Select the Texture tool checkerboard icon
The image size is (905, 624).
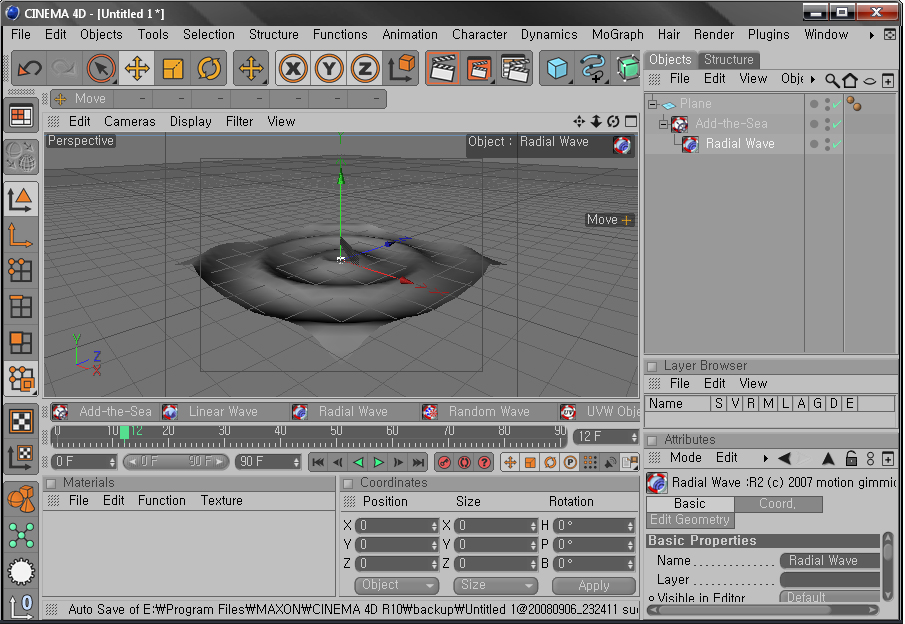[21, 421]
